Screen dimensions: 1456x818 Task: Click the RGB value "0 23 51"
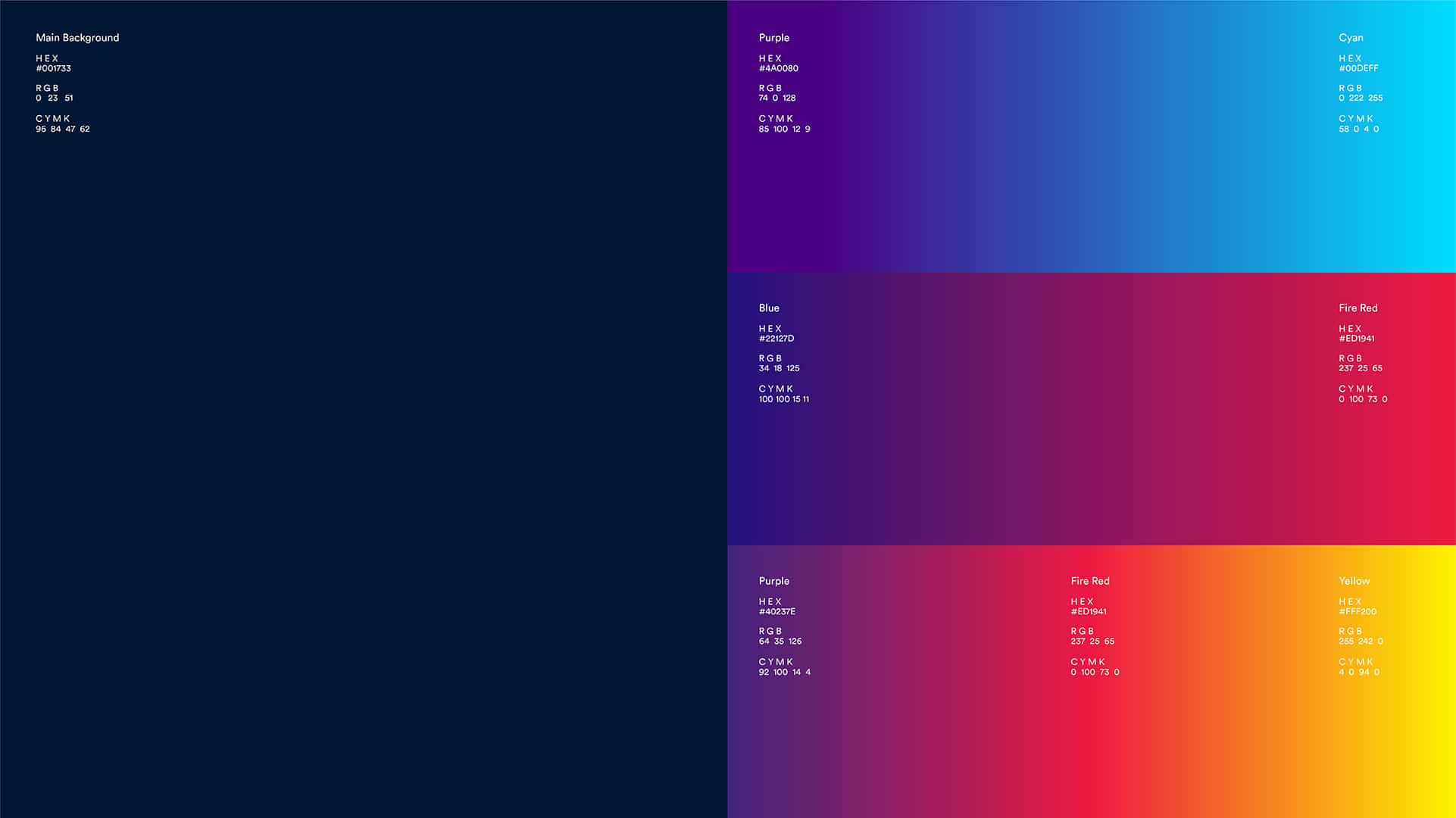point(55,98)
